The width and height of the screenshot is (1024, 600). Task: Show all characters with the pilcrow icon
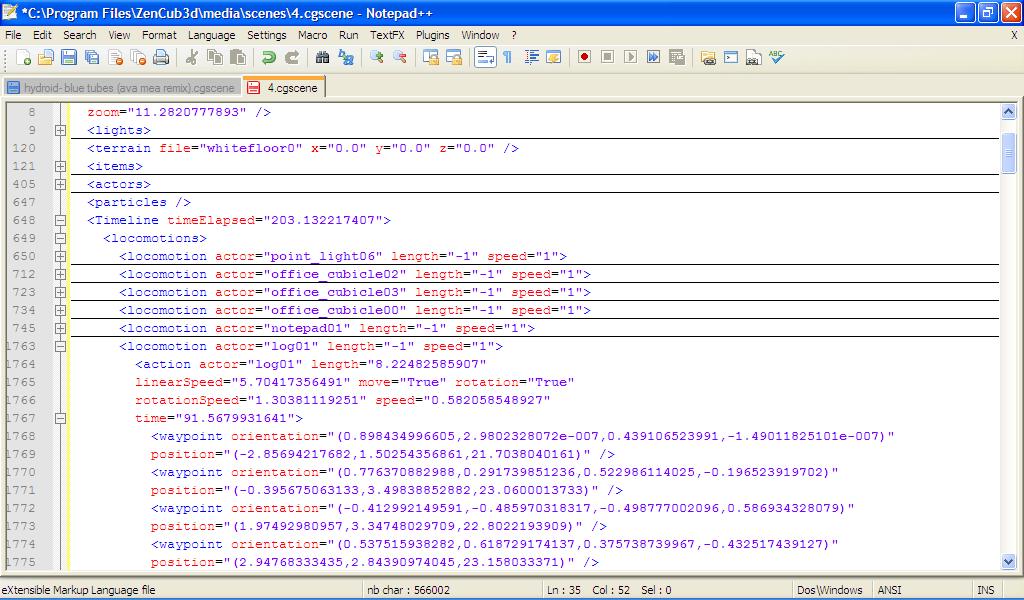click(x=506, y=57)
